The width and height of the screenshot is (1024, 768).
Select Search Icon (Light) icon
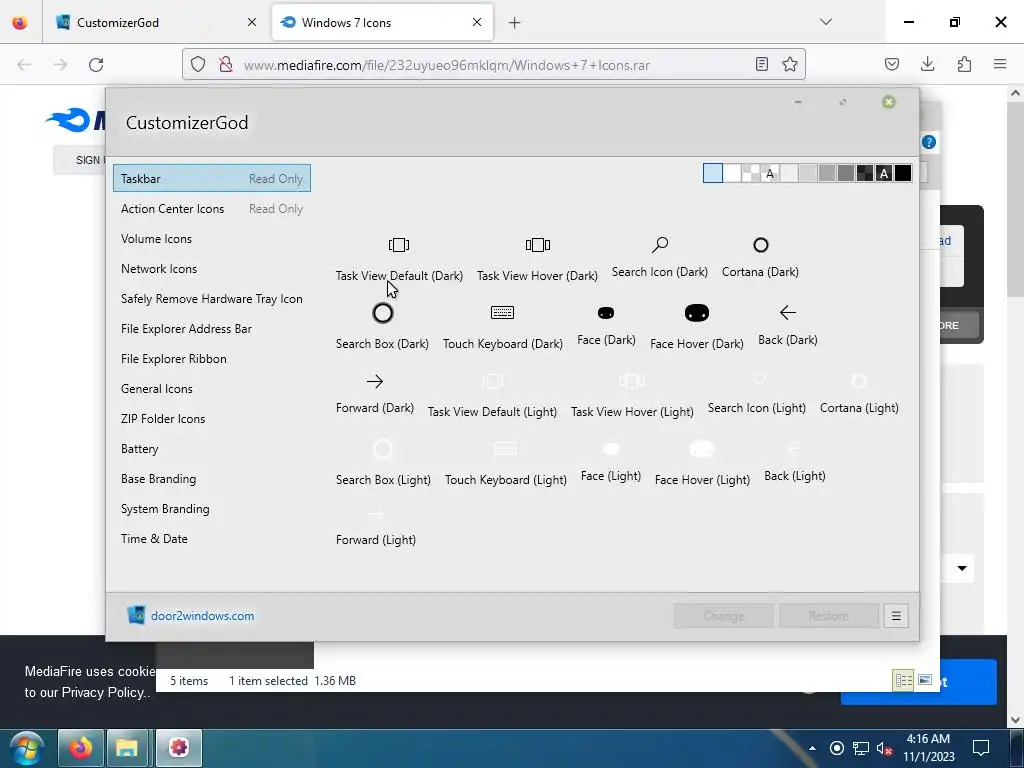pos(757,379)
